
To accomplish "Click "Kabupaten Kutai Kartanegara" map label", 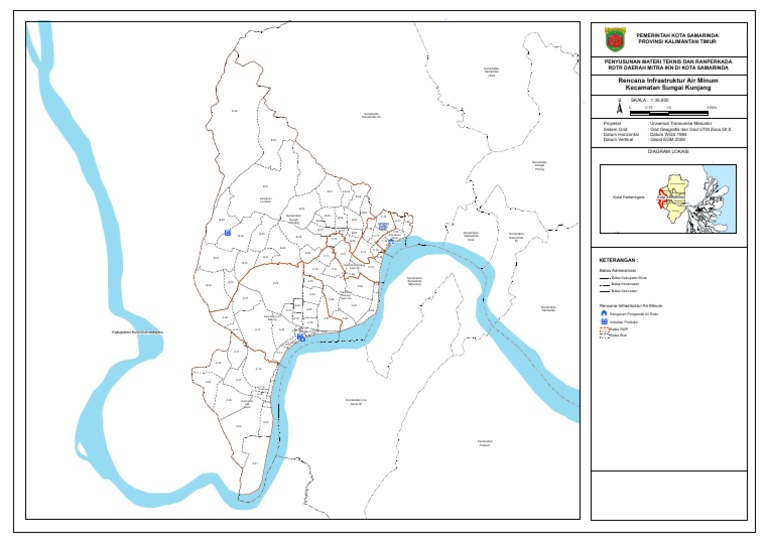I will 138,332.
